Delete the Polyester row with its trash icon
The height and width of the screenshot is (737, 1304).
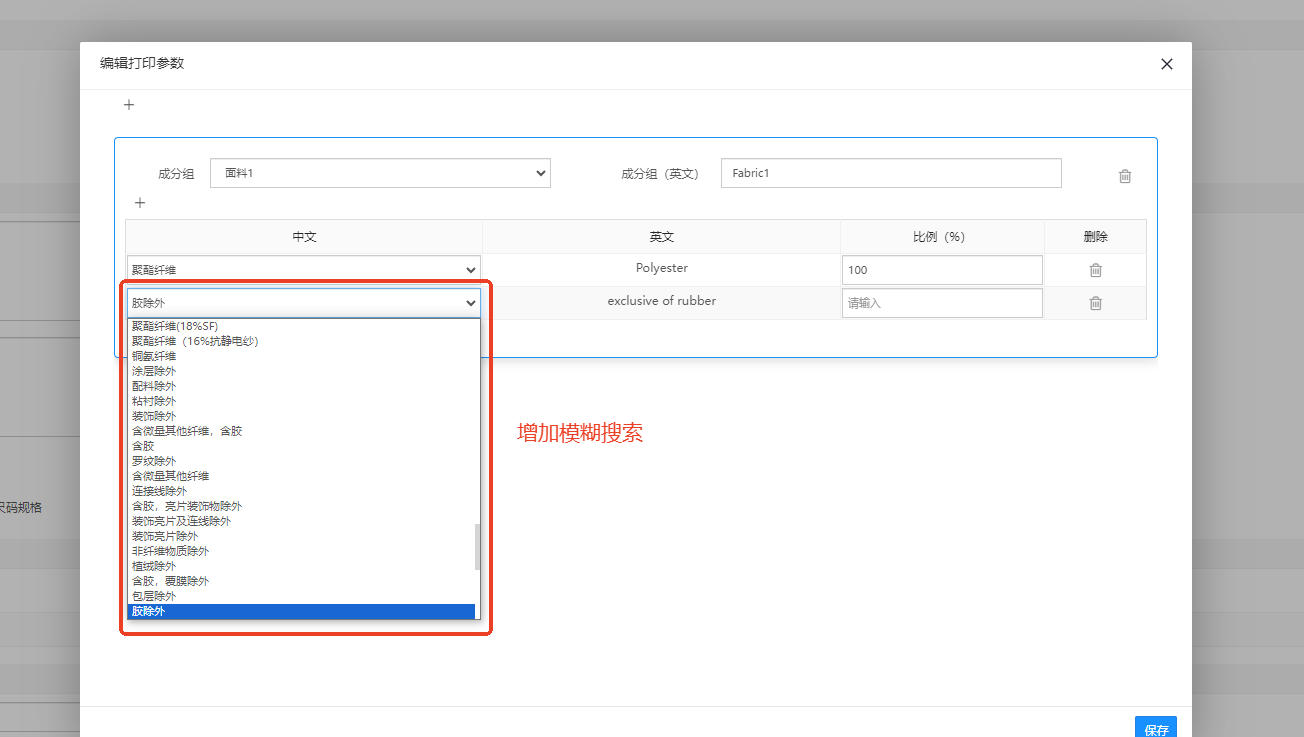click(x=1095, y=270)
